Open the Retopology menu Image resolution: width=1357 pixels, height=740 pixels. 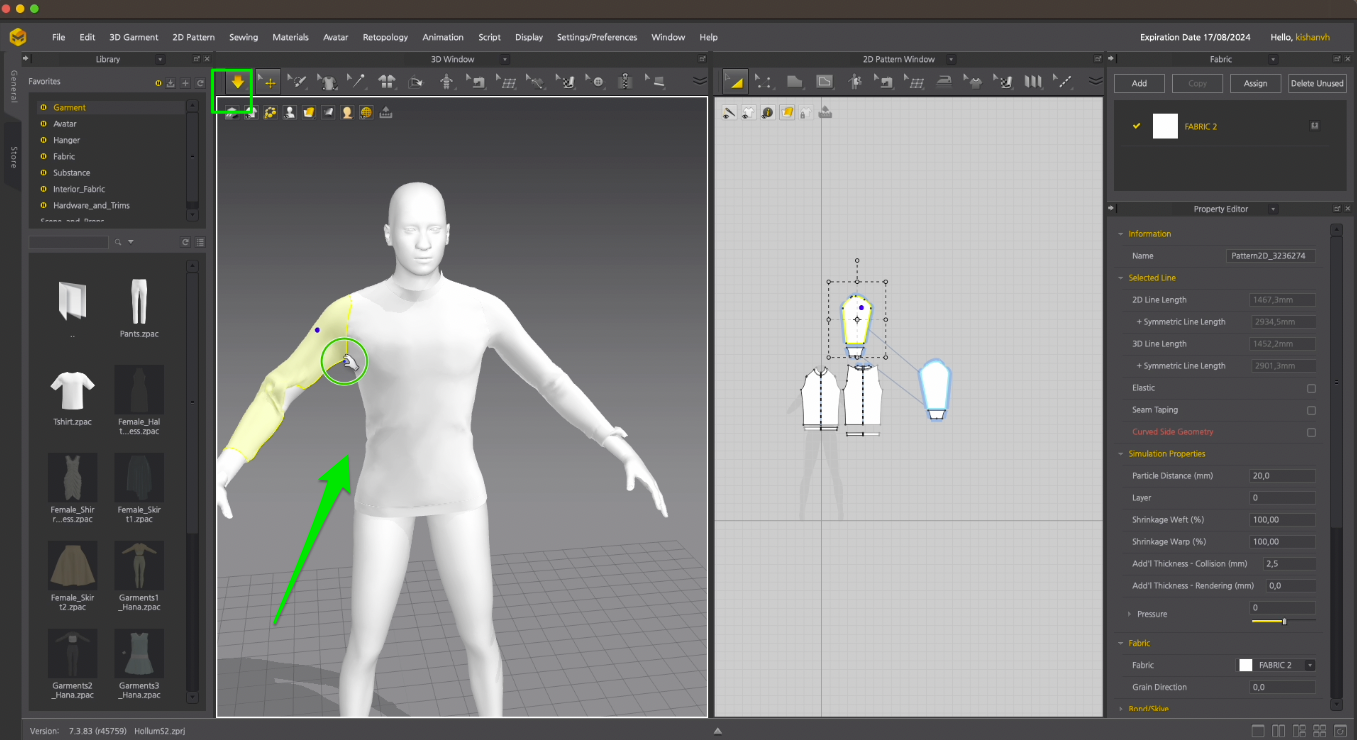[385, 37]
